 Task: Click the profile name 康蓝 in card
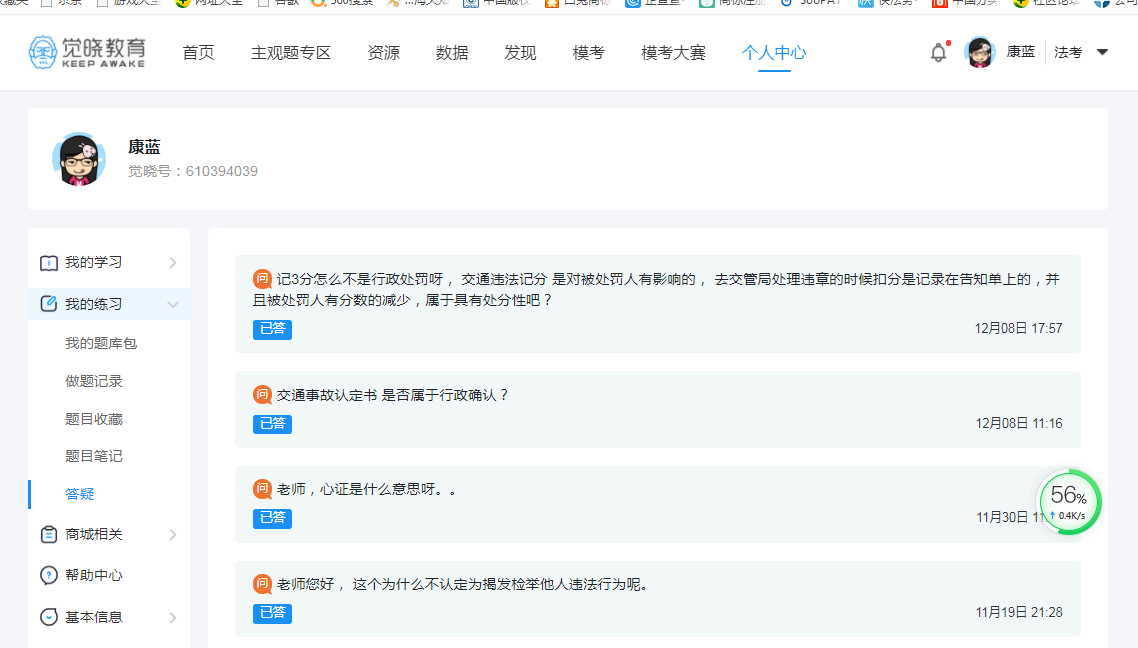point(144,147)
